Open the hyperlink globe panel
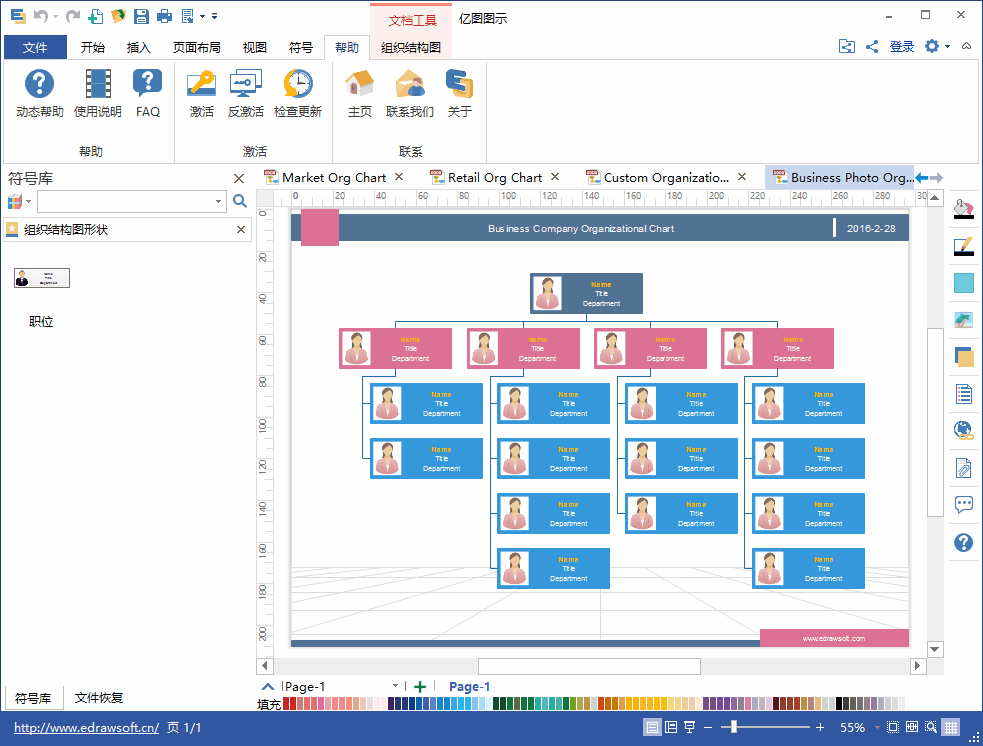Viewport: 983px width, 746px height. 964,431
